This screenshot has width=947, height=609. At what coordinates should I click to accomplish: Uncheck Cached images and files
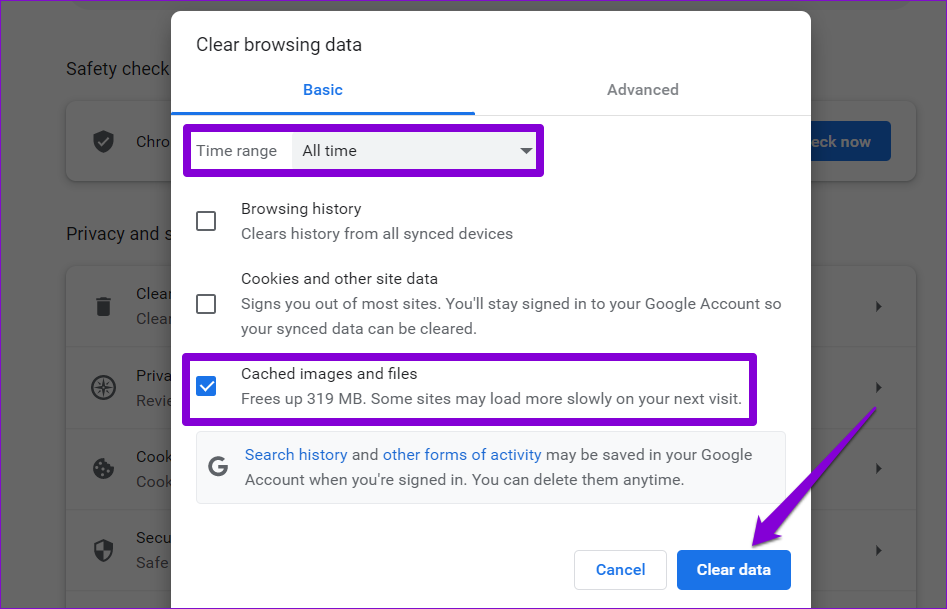(206, 386)
